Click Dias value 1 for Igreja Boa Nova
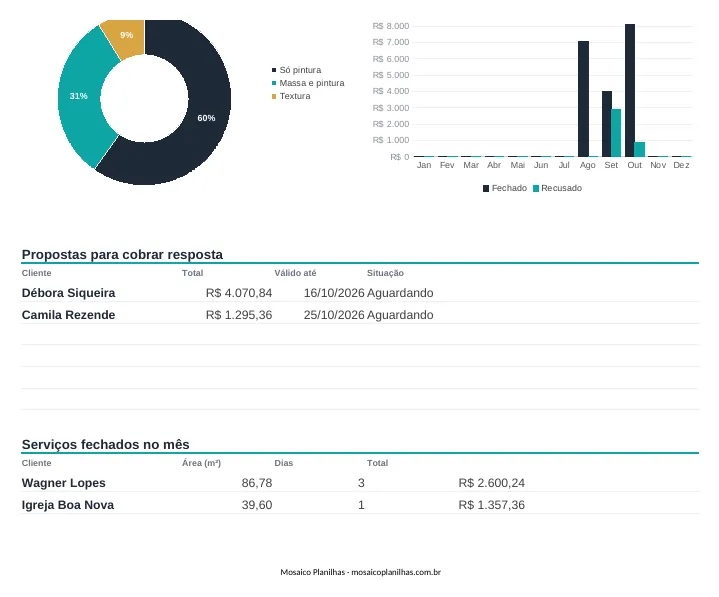Image resolution: width=719 pixels, height=597 pixels. coord(361,505)
